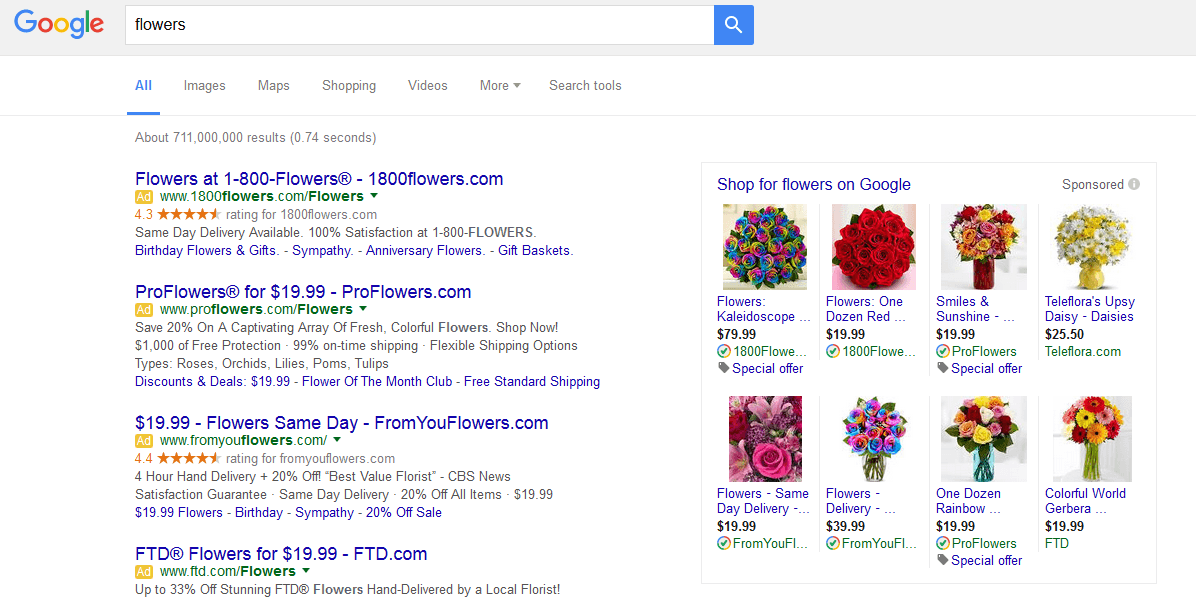Open Colorful World Gerbera product image
1196x614 pixels.
pyautogui.click(x=1091, y=439)
